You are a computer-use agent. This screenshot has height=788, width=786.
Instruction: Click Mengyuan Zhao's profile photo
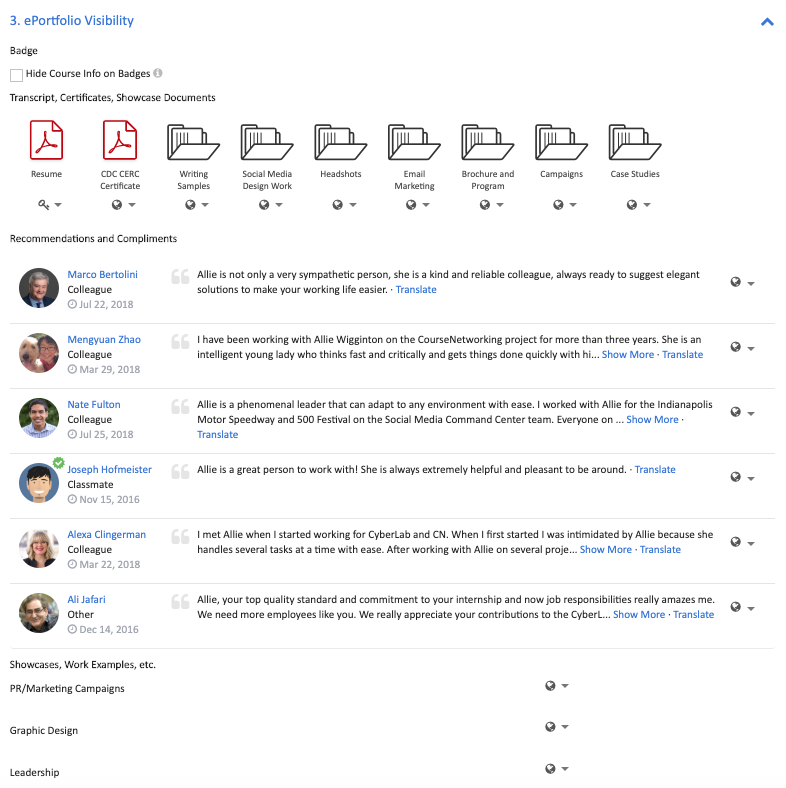[x=39, y=352]
